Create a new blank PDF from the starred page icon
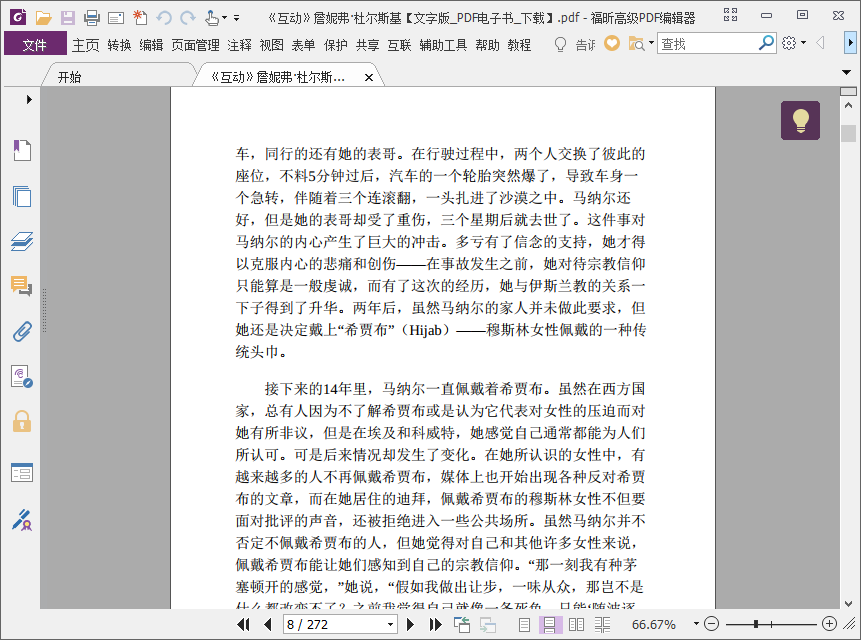Screen dimensions: 861x640 (x=140, y=18)
